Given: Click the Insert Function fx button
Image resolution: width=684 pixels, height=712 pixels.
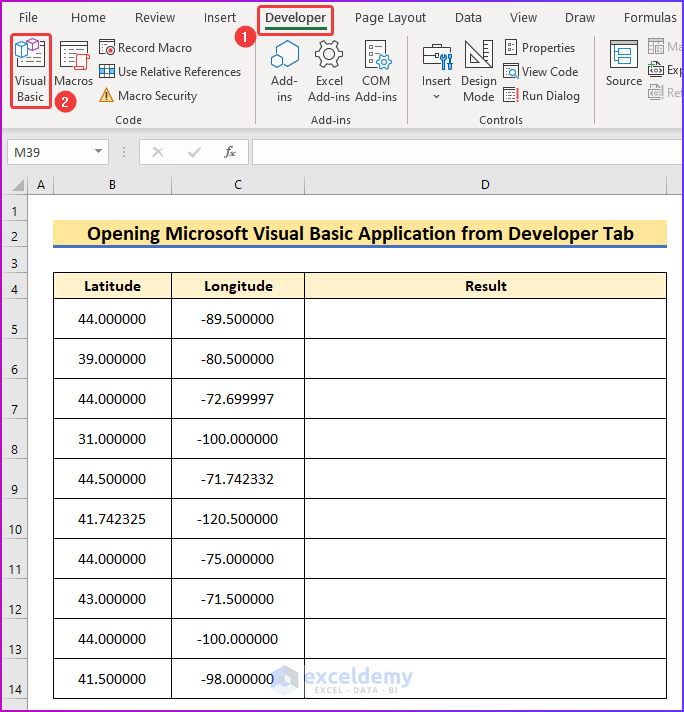Looking at the screenshot, I should [230, 152].
